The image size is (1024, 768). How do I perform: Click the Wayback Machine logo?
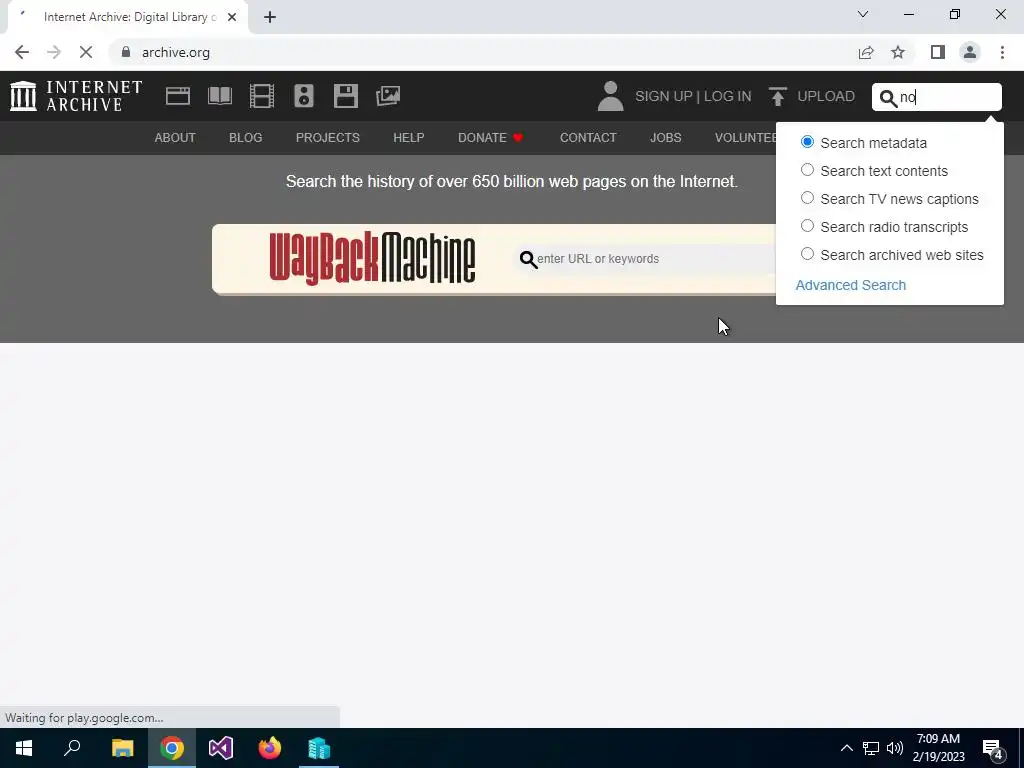372,258
